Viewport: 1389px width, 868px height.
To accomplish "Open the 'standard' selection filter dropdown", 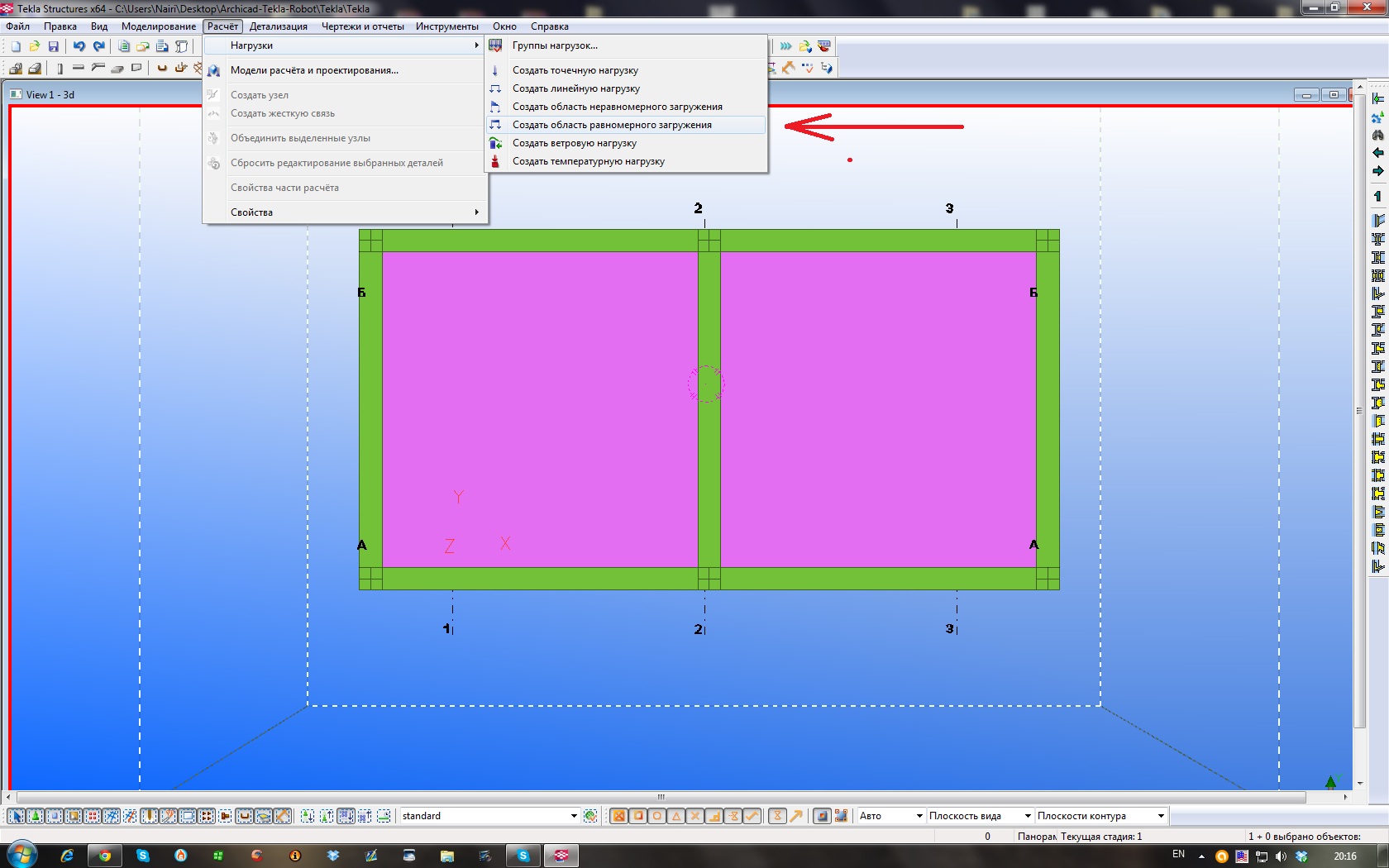I will pos(574,816).
